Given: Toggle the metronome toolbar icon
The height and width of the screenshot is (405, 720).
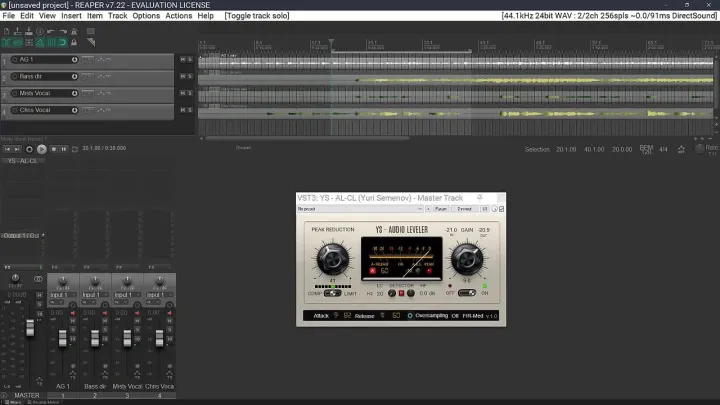Looking at the screenshot, I should pyautogui.click(x=74, y=31).
